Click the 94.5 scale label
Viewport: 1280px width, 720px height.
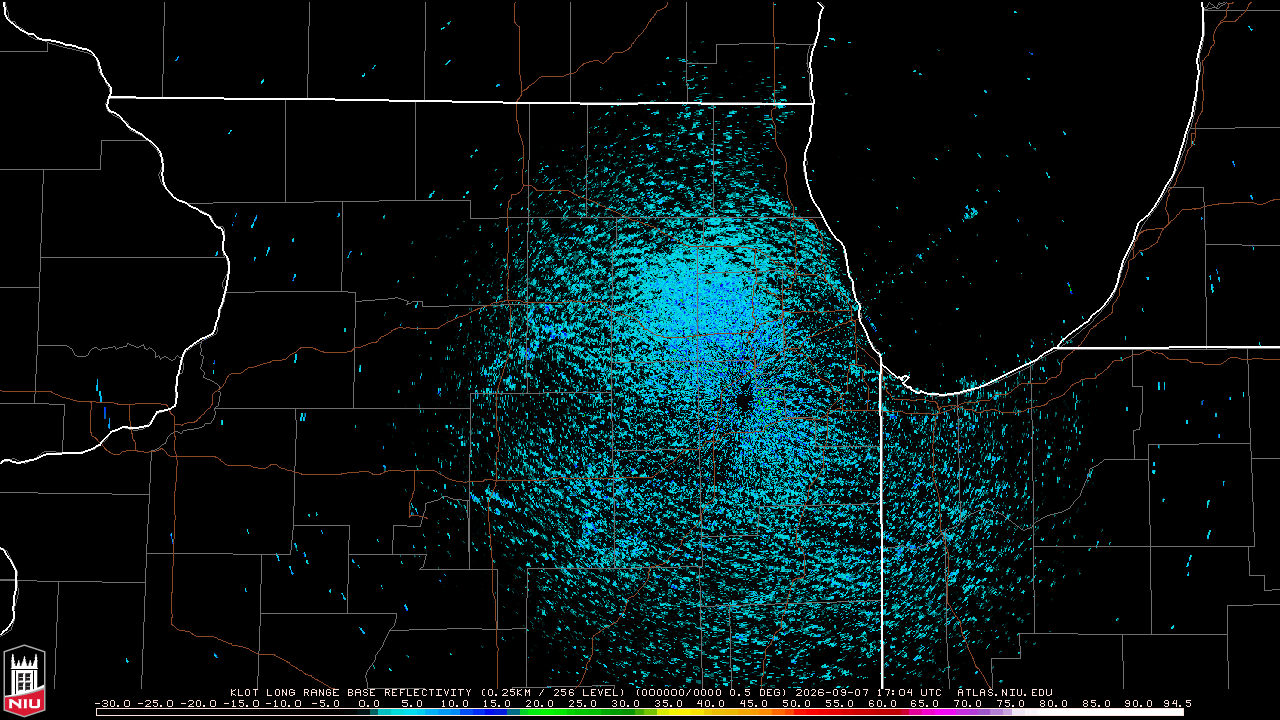(x=1174, y=703)
